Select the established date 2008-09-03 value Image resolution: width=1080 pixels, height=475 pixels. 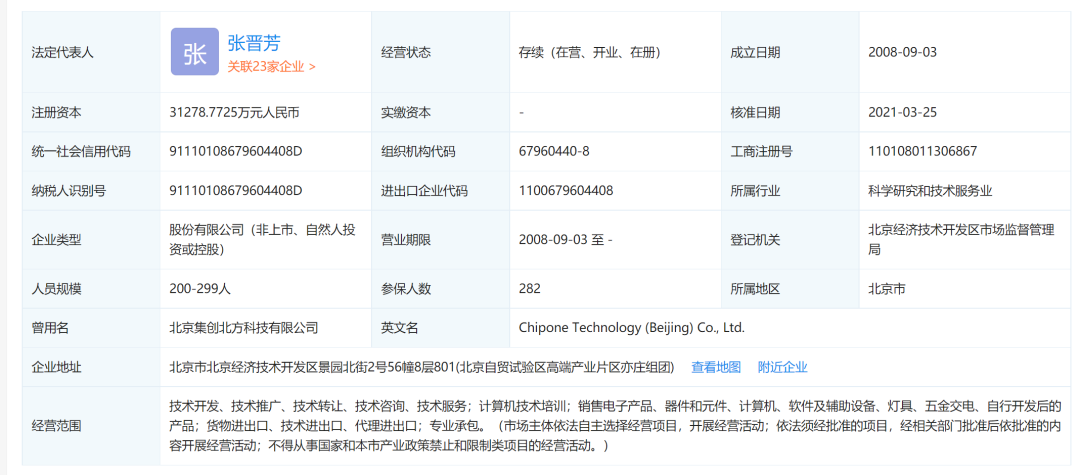point(902,52)
